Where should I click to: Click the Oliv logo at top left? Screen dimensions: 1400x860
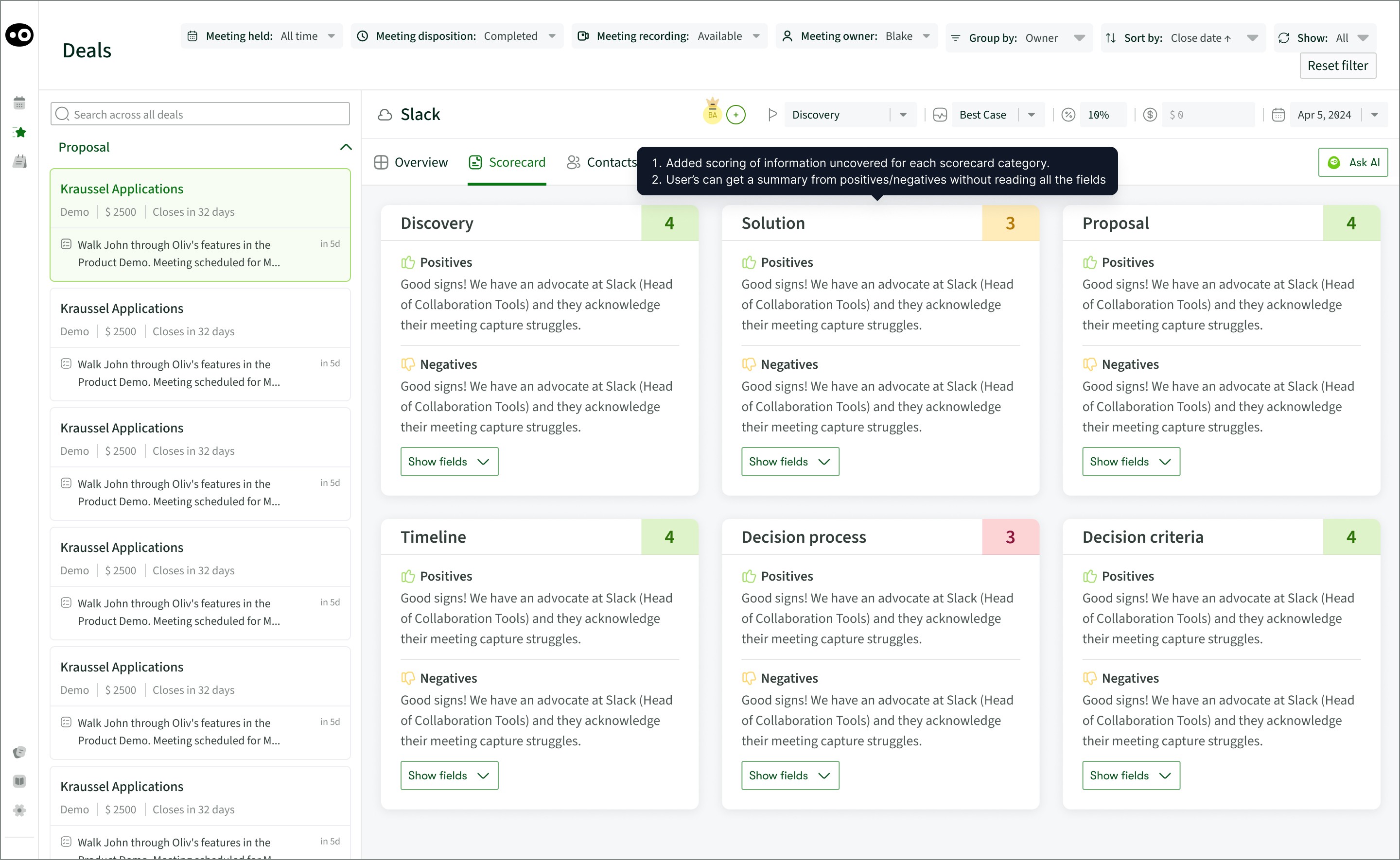[x=19, y=35]
